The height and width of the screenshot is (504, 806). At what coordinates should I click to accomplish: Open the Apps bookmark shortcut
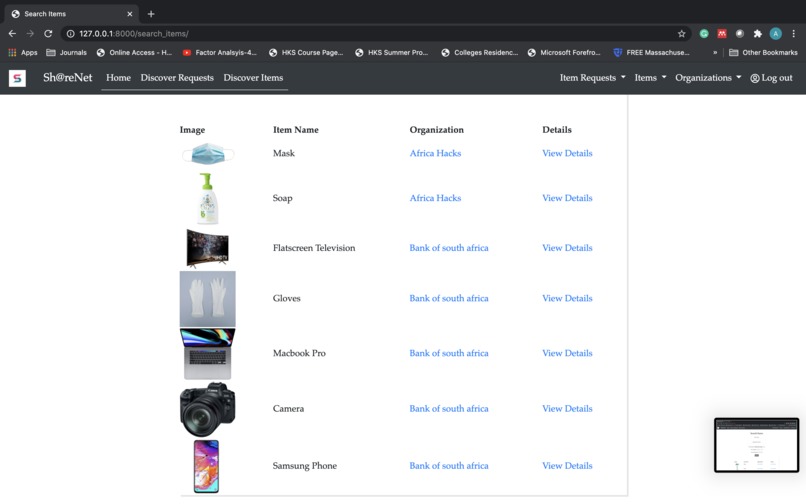(x=23, y=52)
